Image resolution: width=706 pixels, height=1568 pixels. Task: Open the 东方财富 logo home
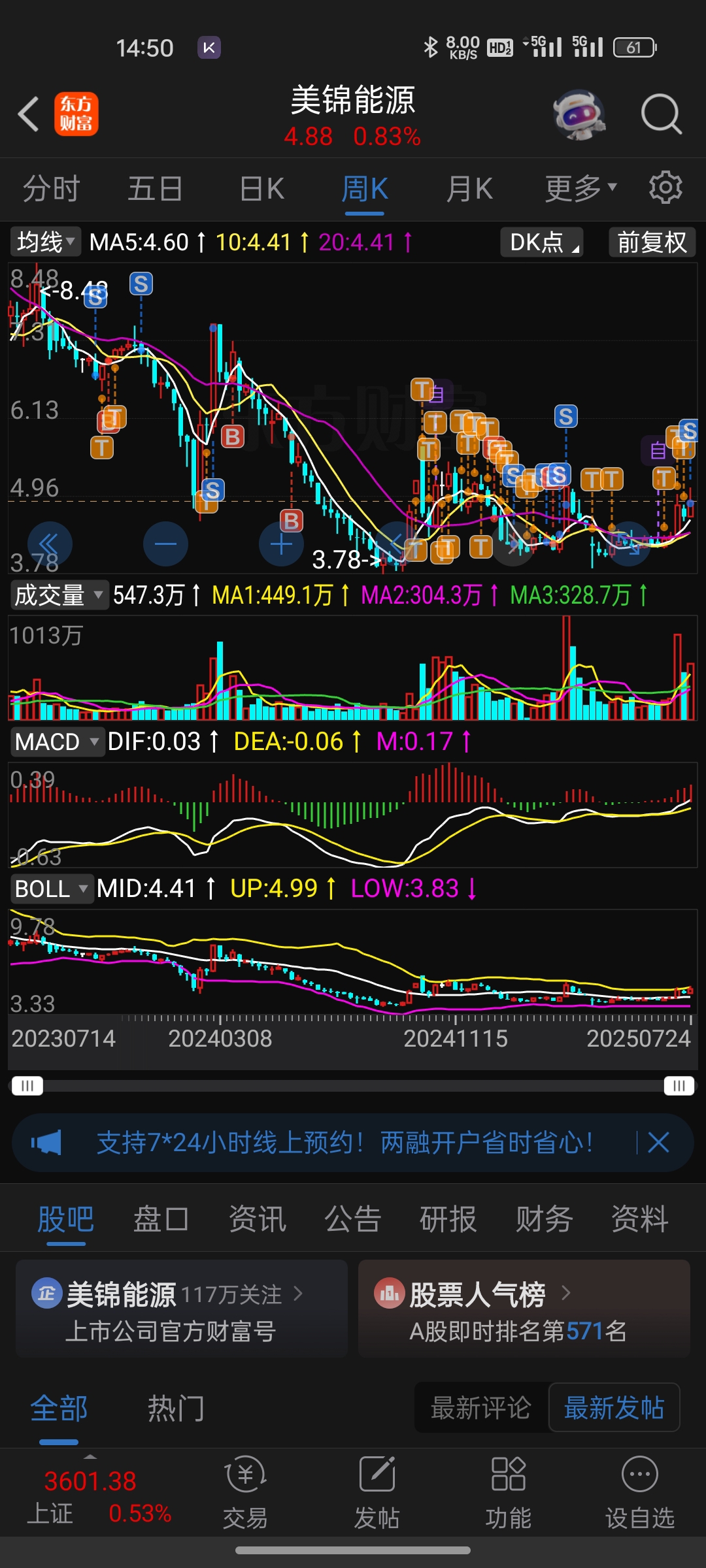pyautogui.click(x=76, y=114)
